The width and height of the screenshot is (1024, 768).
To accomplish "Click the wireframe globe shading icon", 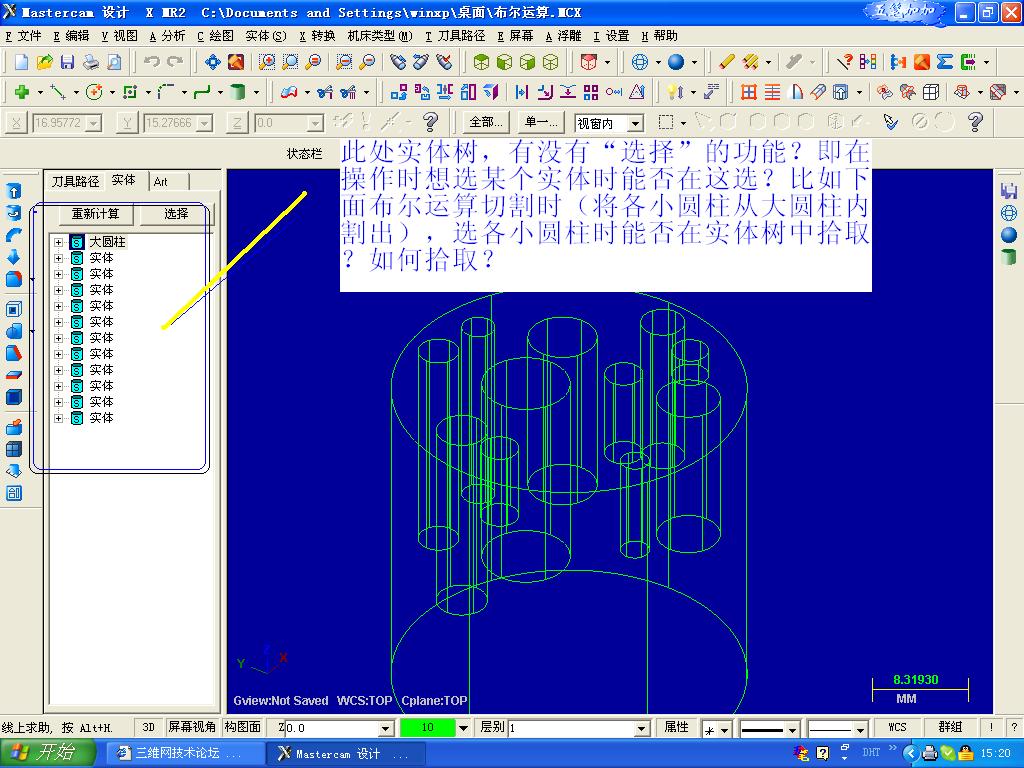I will (x=640, y=62).
